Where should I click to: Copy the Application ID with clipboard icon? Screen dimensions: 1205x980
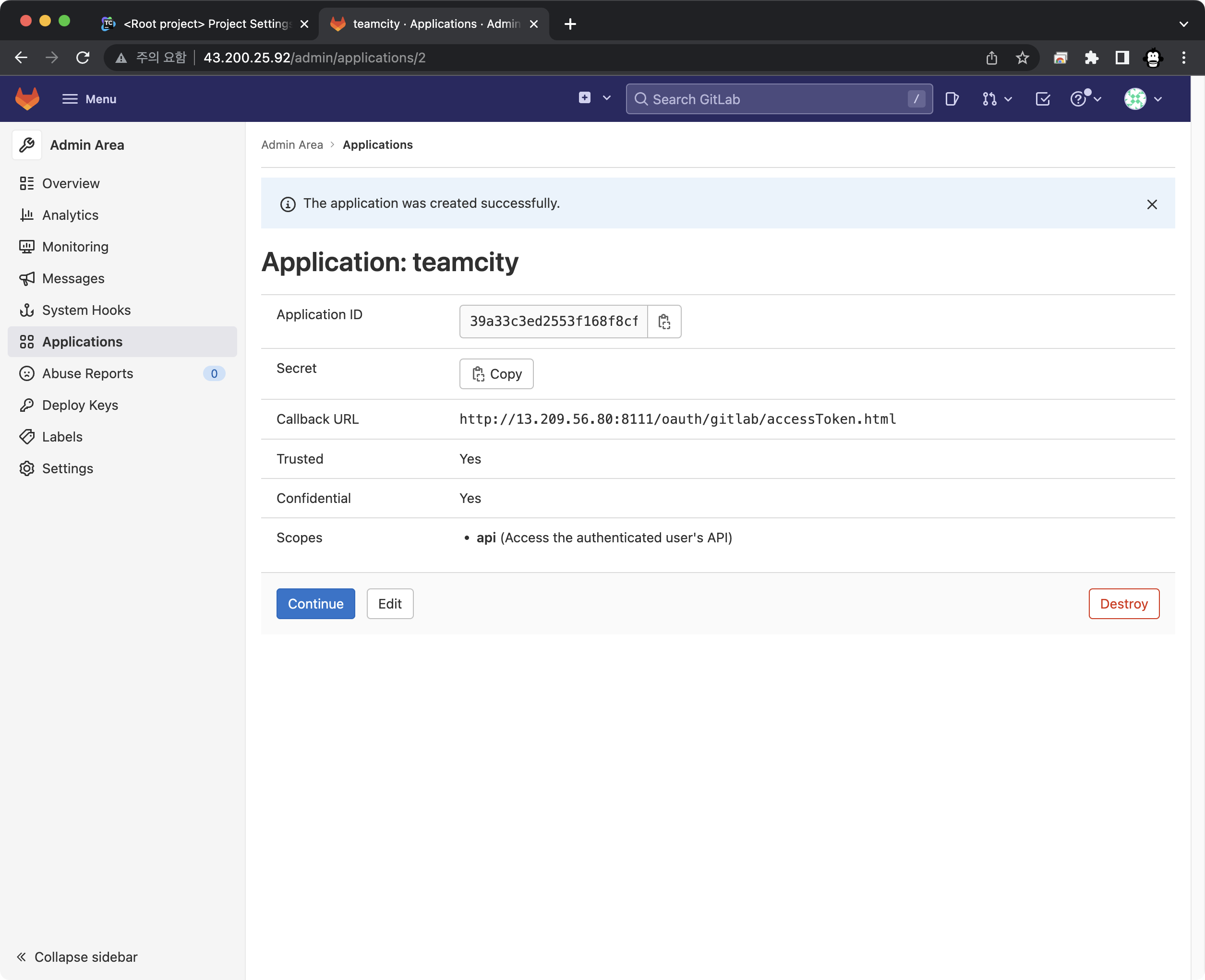[x=664, y=321]
